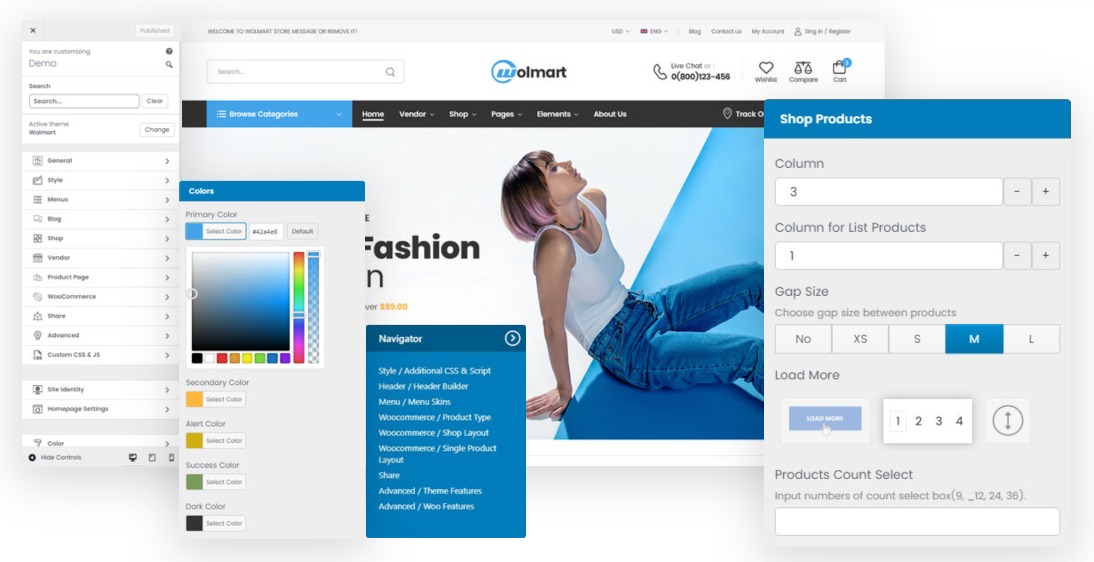The image size is (1094, 562).
Task: Choose the Load More button style option
Action: tap(825, 421)
